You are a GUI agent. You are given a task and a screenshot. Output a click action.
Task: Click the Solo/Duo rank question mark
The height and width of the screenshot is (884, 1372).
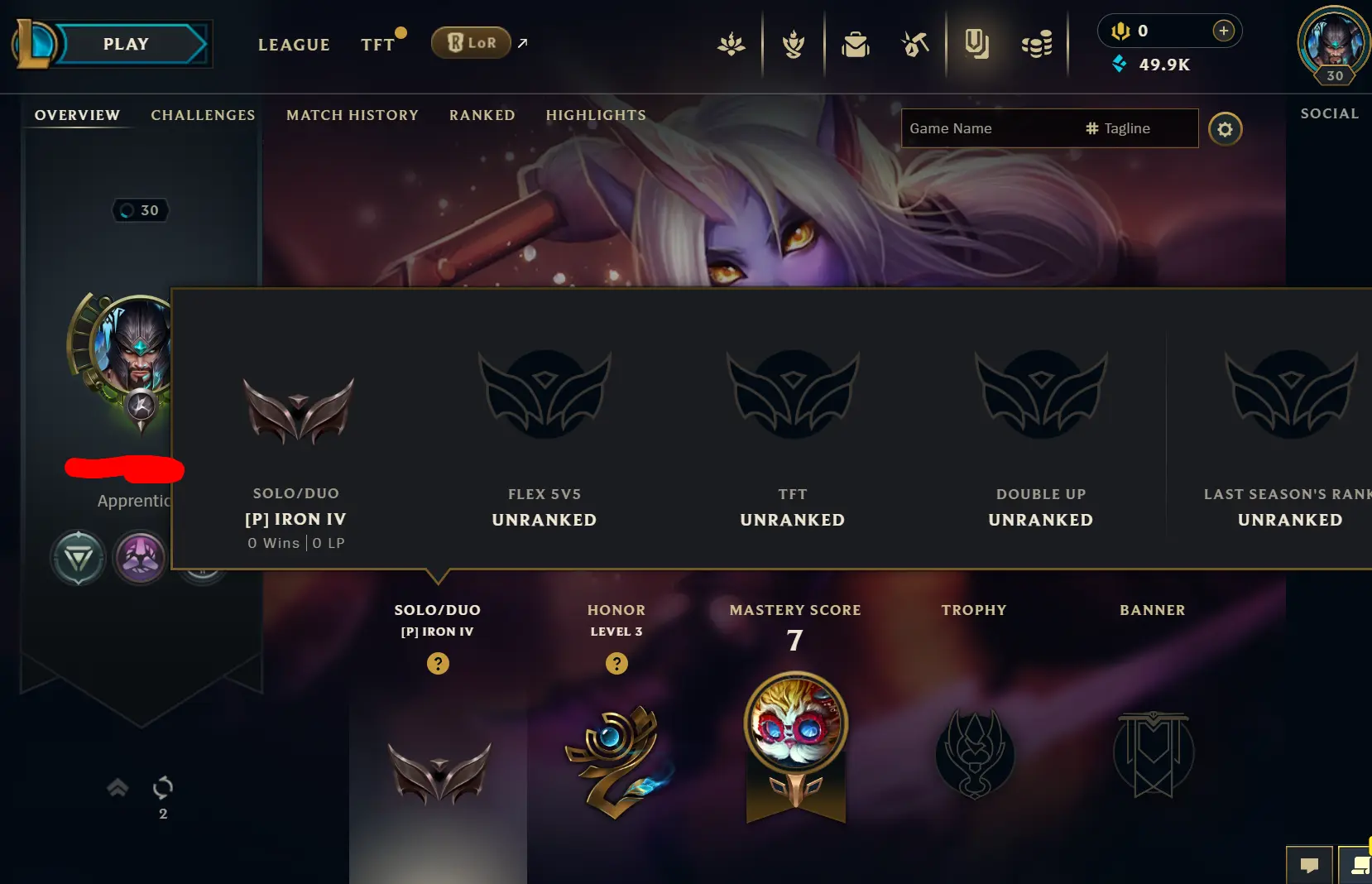tap(438, 663)
